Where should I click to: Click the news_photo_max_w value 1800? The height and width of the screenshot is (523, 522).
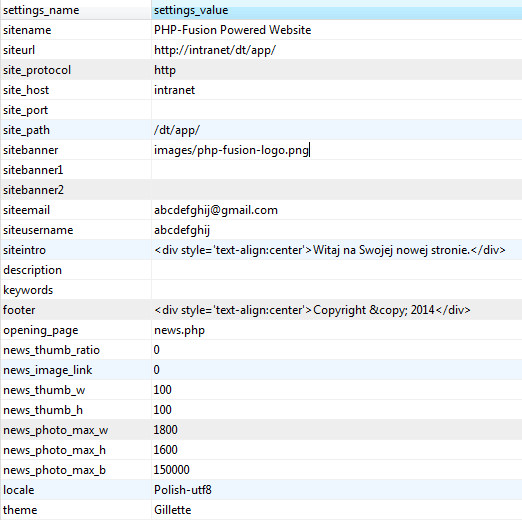(165, 430)
